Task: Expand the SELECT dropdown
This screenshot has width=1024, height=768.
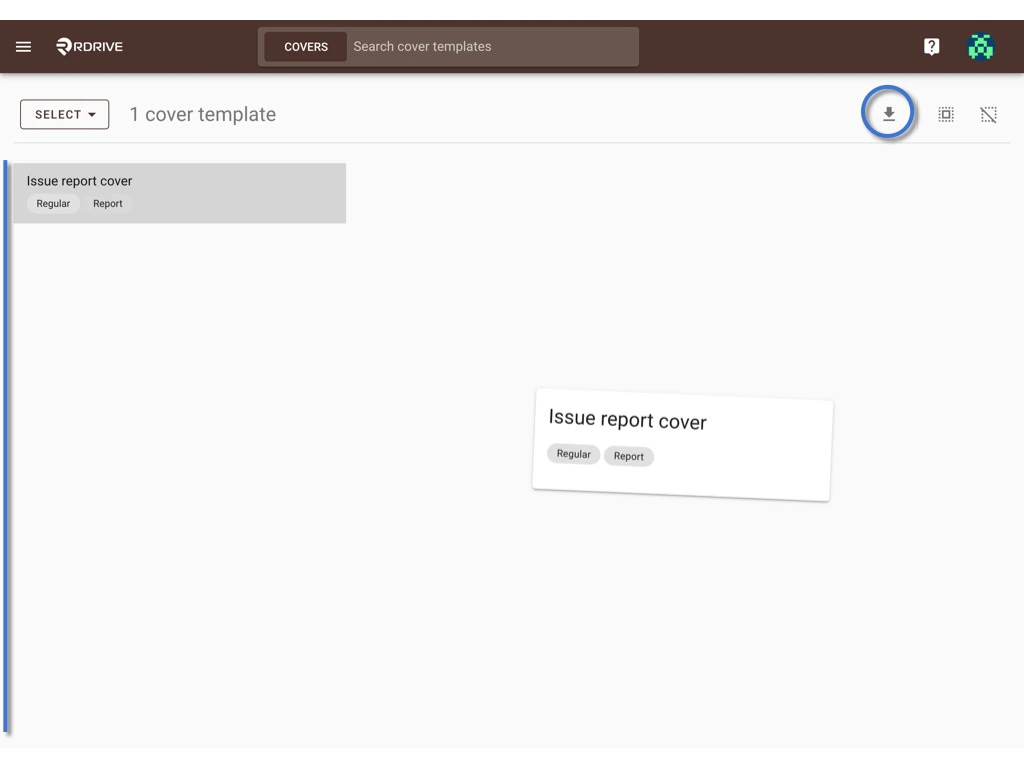Action: point(64,114)
